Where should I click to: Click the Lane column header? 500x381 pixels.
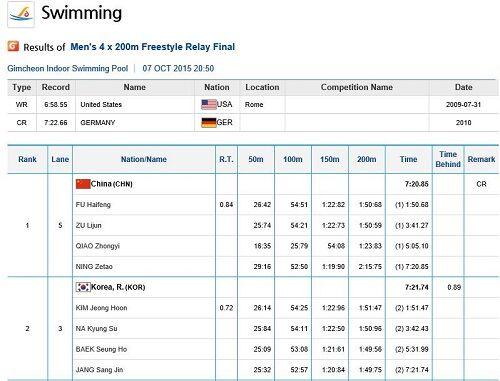60,159
